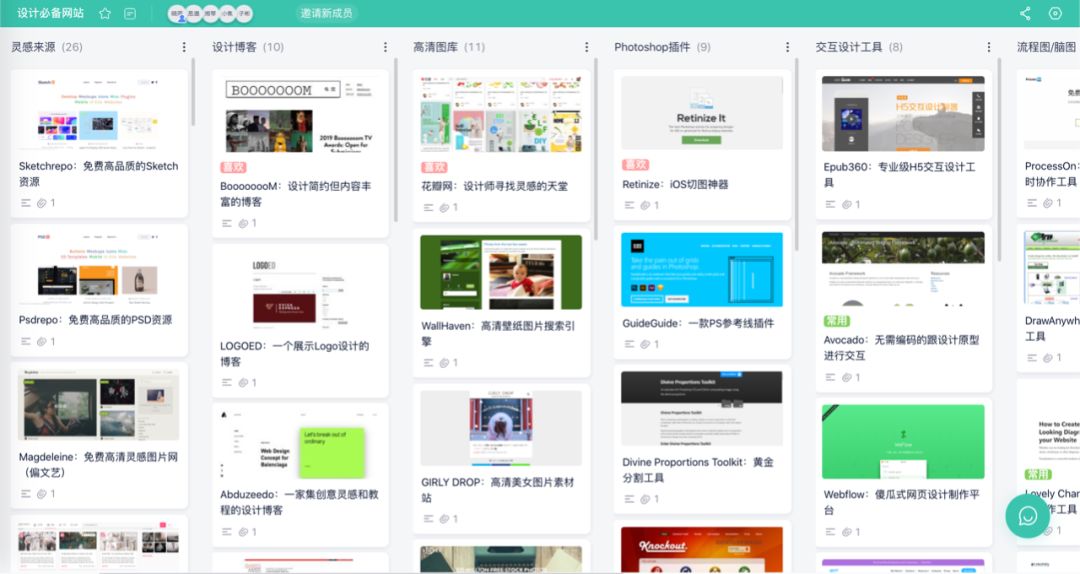Click attachment icon on the Abduzeedo card
The image size is (1080, 574).
(x=243, y=531)
